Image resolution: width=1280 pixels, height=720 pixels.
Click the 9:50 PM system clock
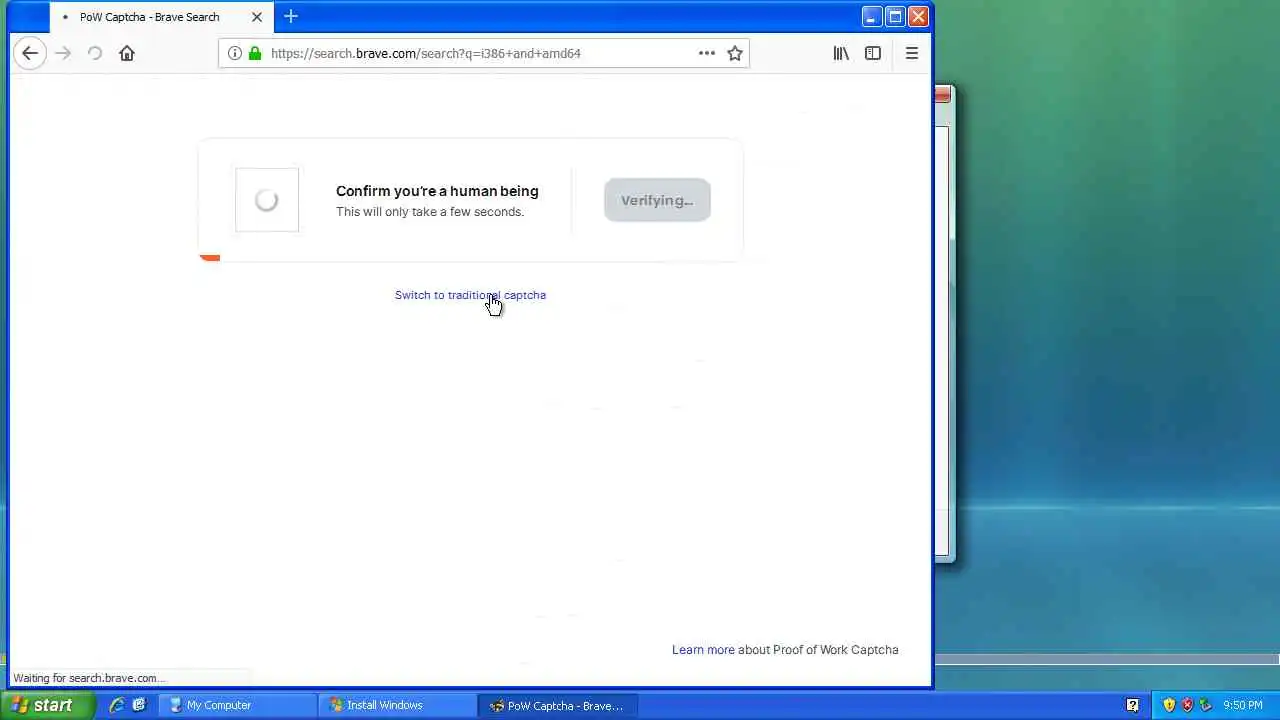click(1243, 705)
